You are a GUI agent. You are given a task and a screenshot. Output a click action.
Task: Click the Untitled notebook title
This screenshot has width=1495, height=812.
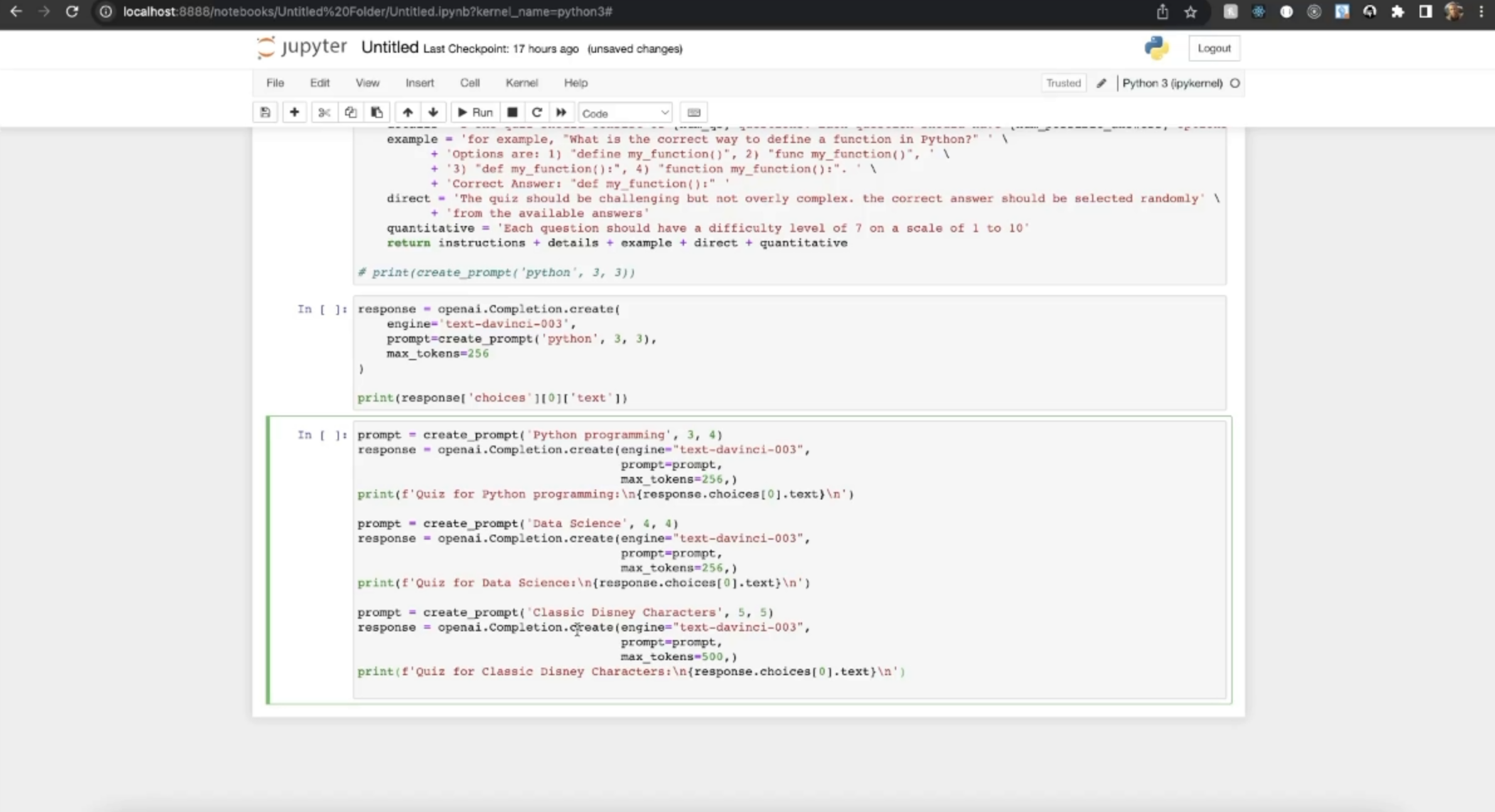pos(389,48)
